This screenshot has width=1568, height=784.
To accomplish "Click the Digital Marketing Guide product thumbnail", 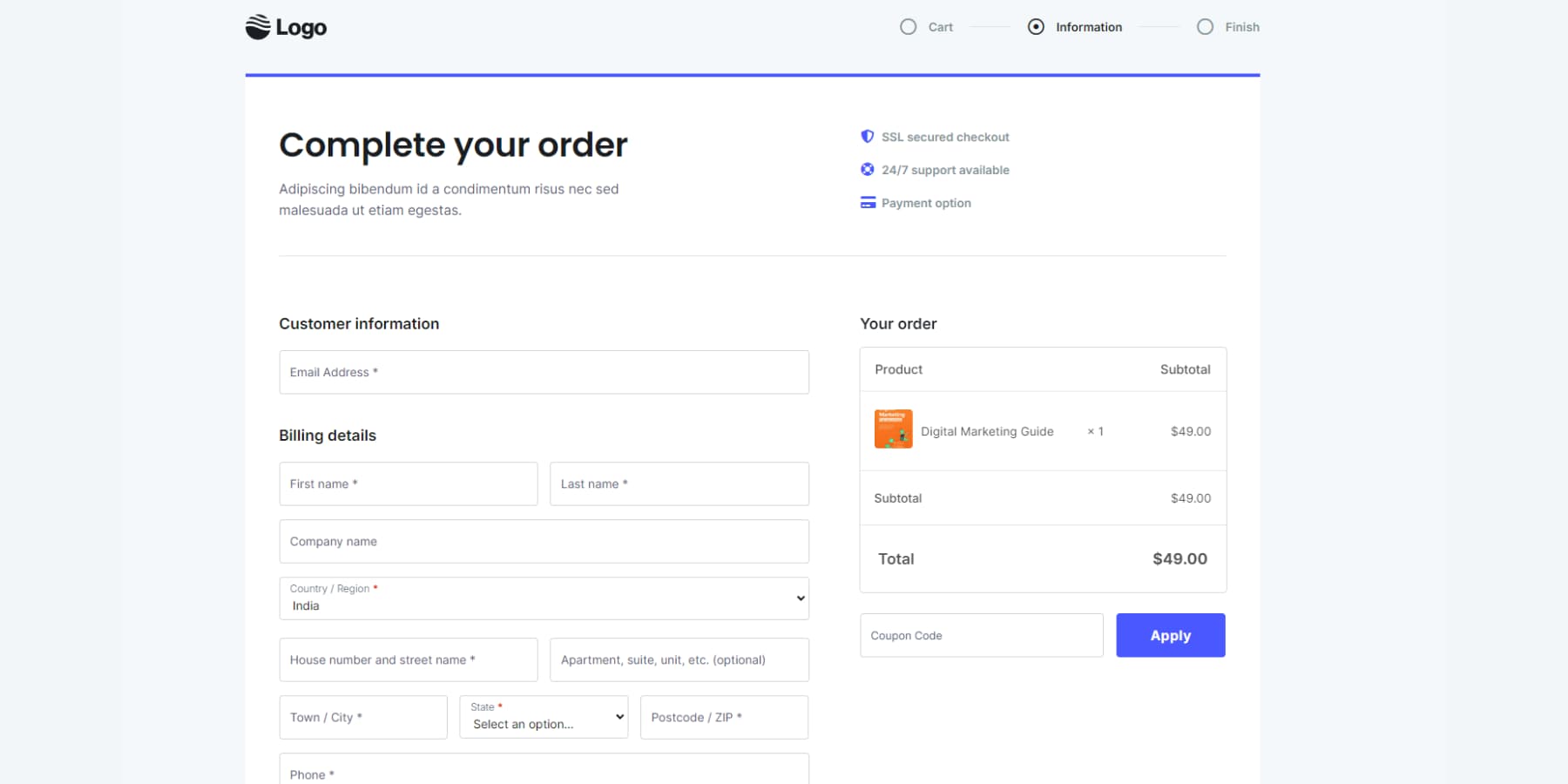I will click(893, 429).
